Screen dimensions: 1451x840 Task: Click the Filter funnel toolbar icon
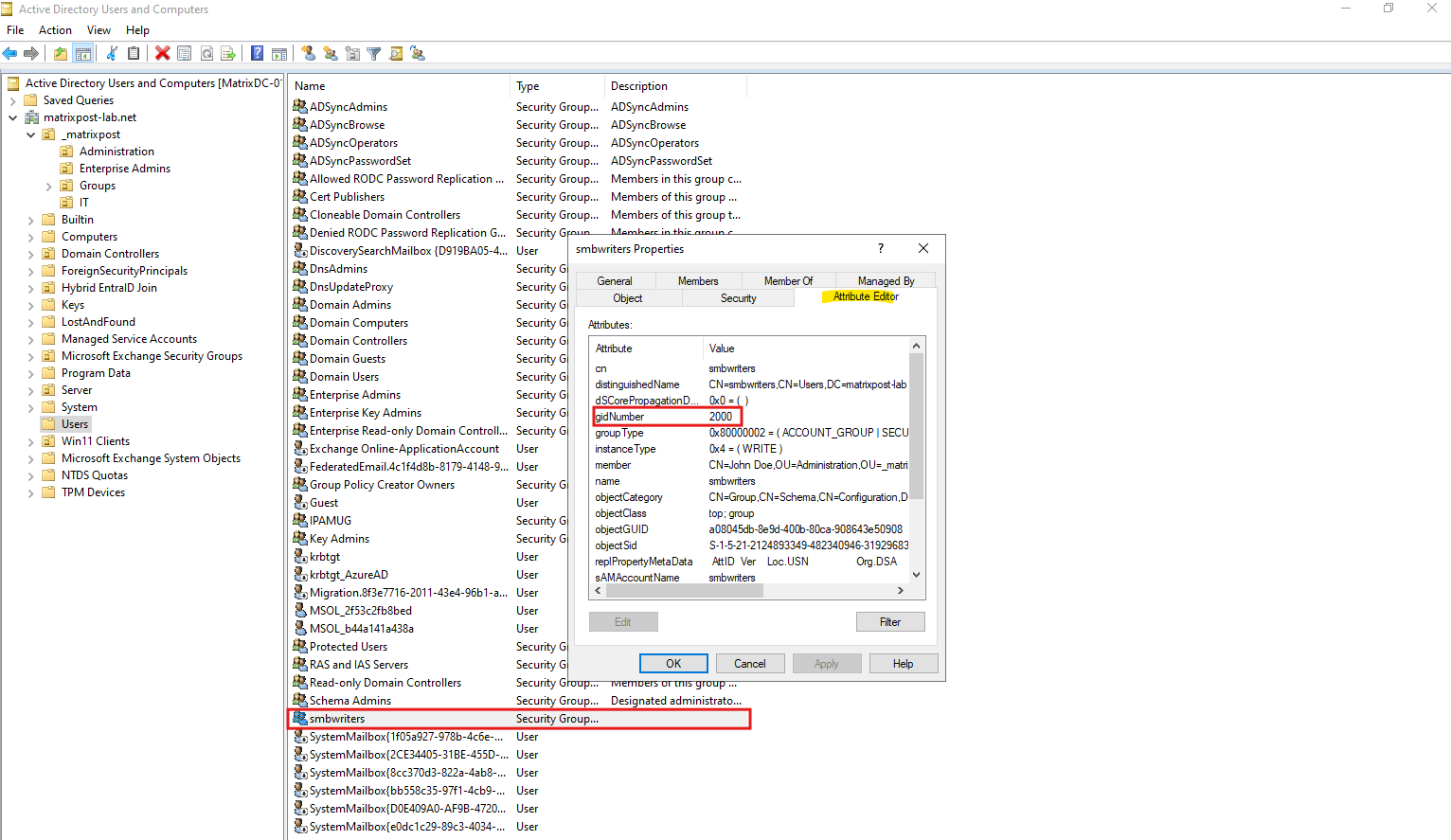click(374, 54)
